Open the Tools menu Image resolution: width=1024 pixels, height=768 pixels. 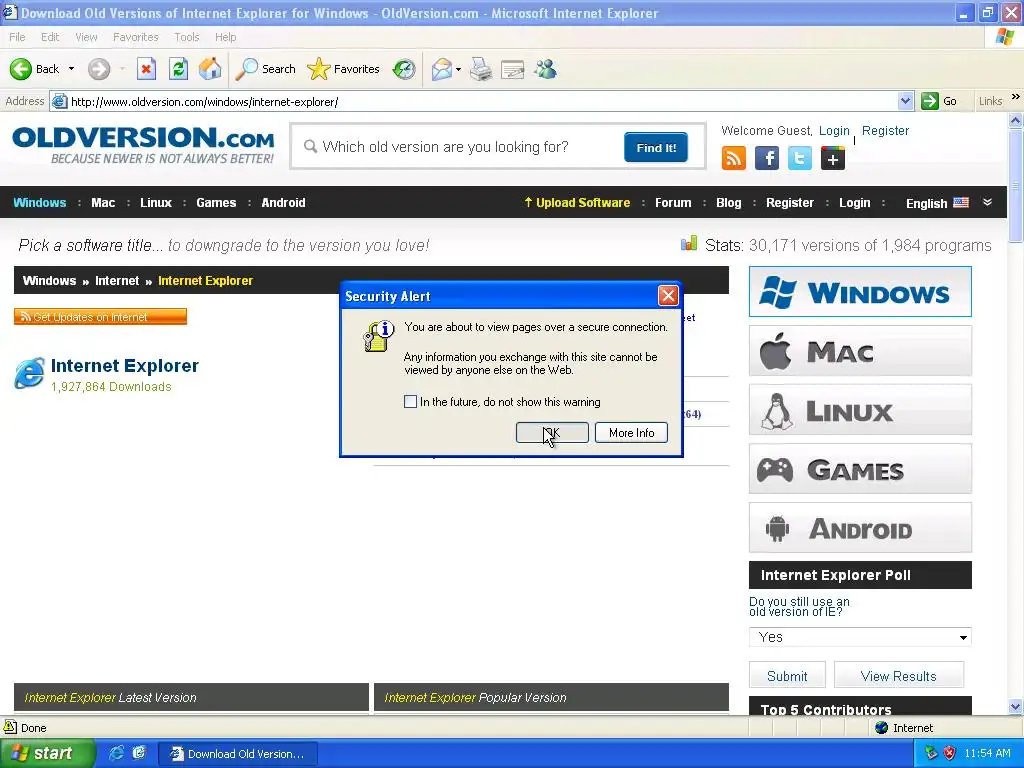click(186, 37)
